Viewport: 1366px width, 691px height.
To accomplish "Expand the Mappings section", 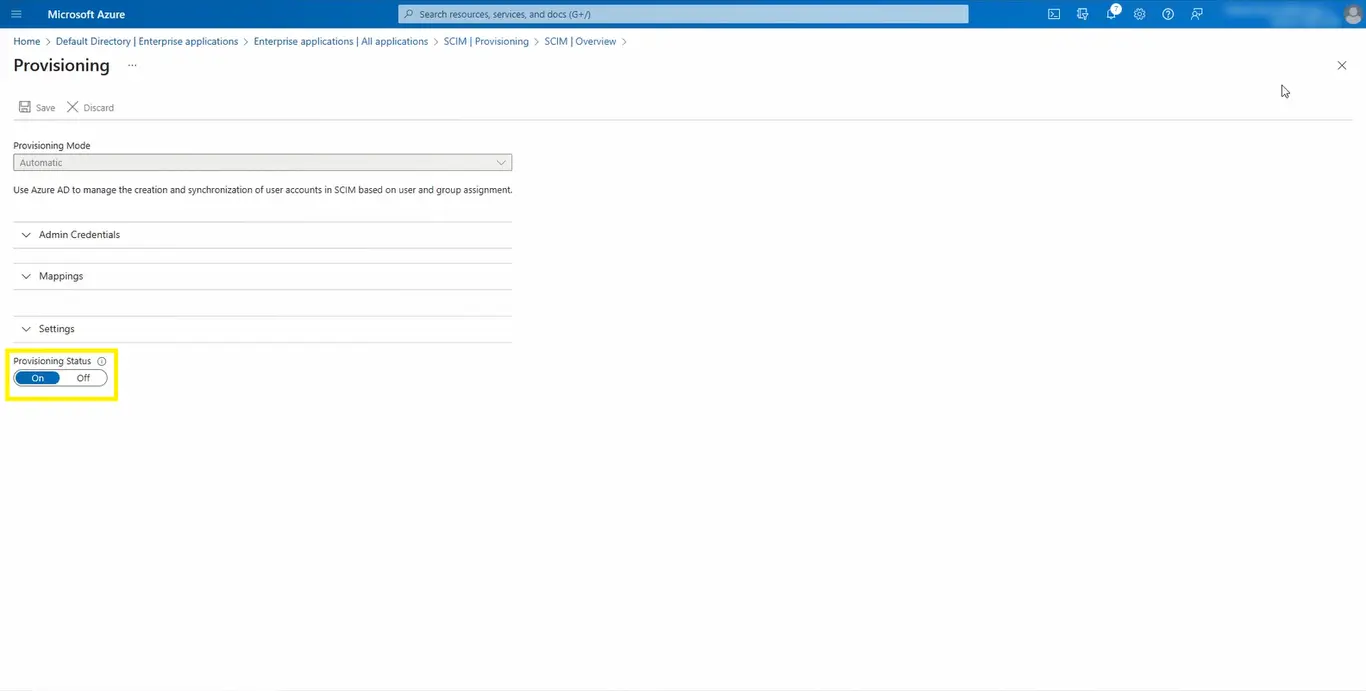I will [262, 276].
